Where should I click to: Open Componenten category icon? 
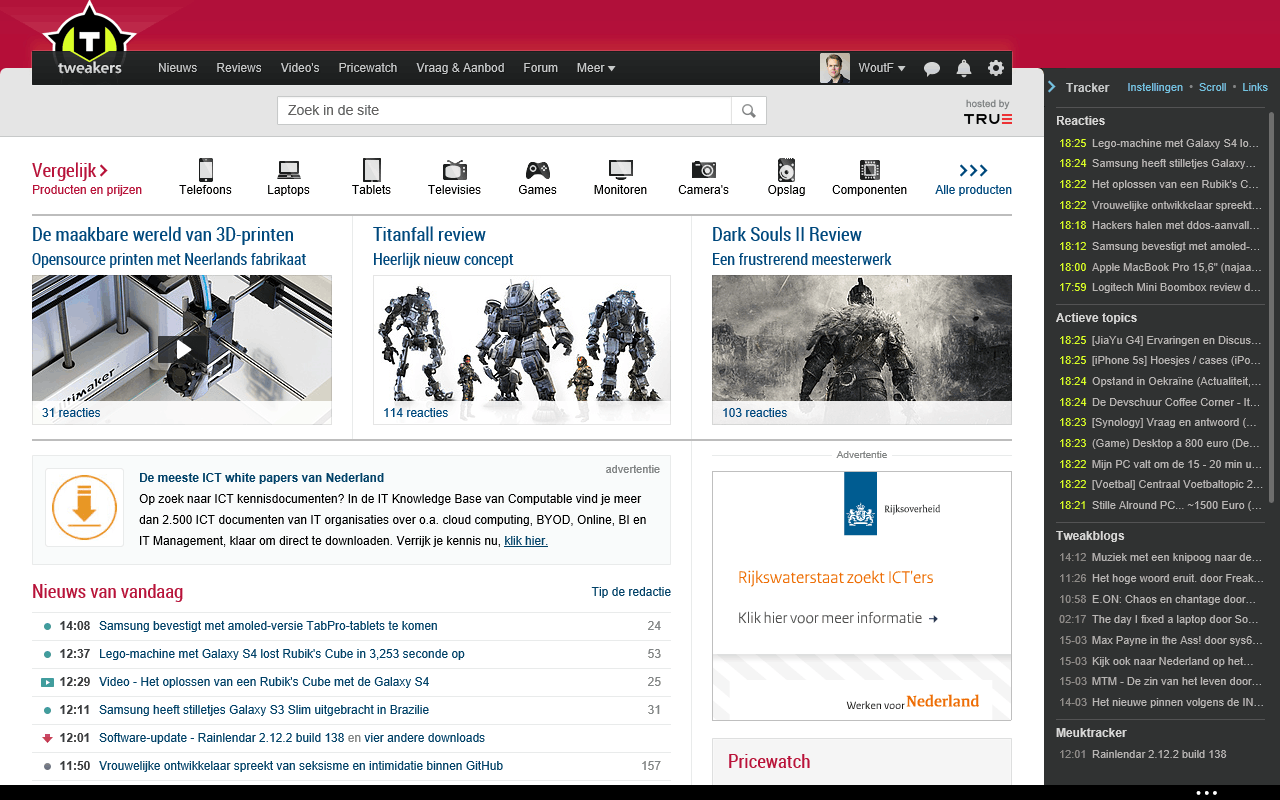[869, 169]
